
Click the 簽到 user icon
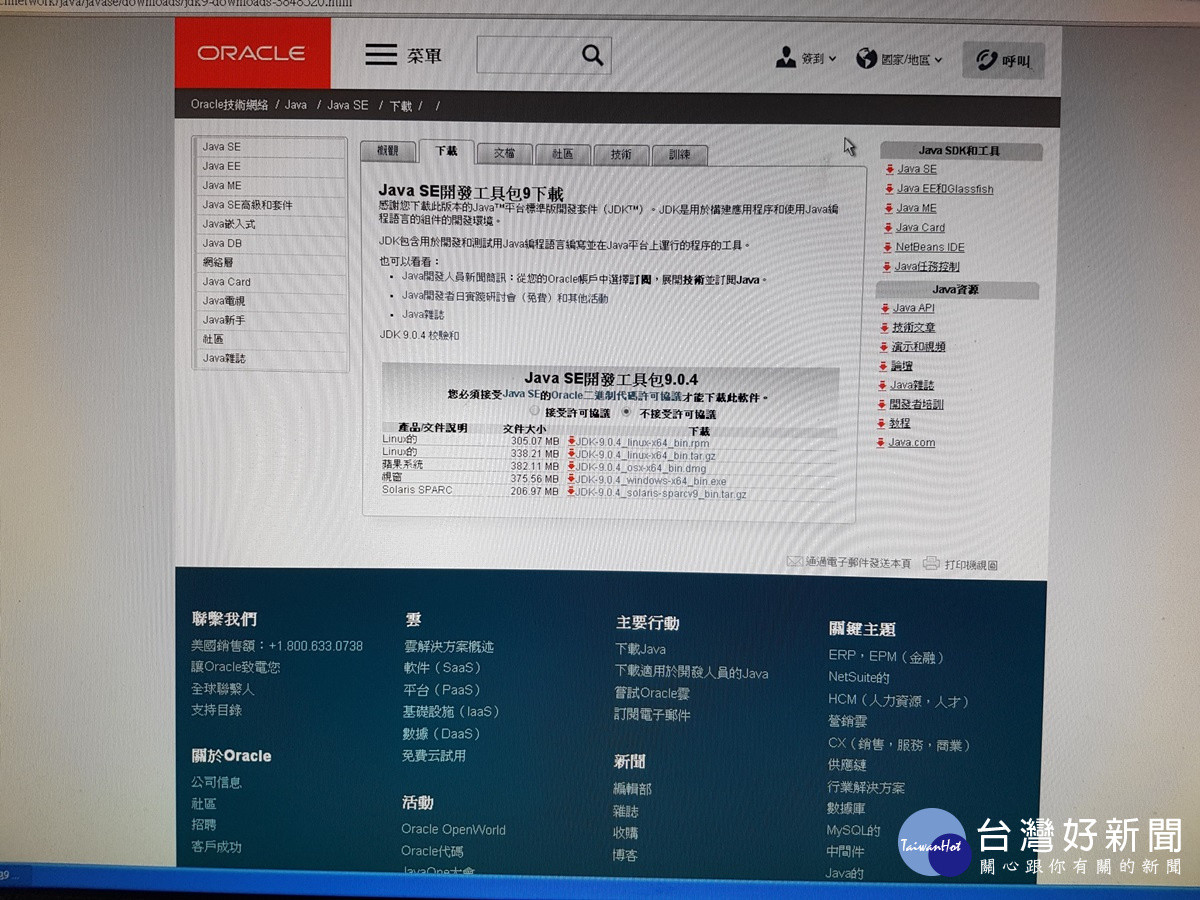tap(786, 58)
